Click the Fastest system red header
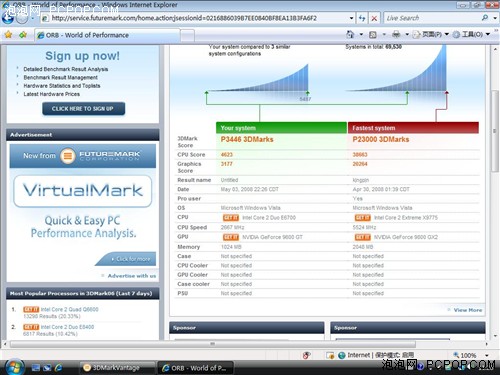The width and height of the screenshot is (500, 375). click(x=413, y=128)
